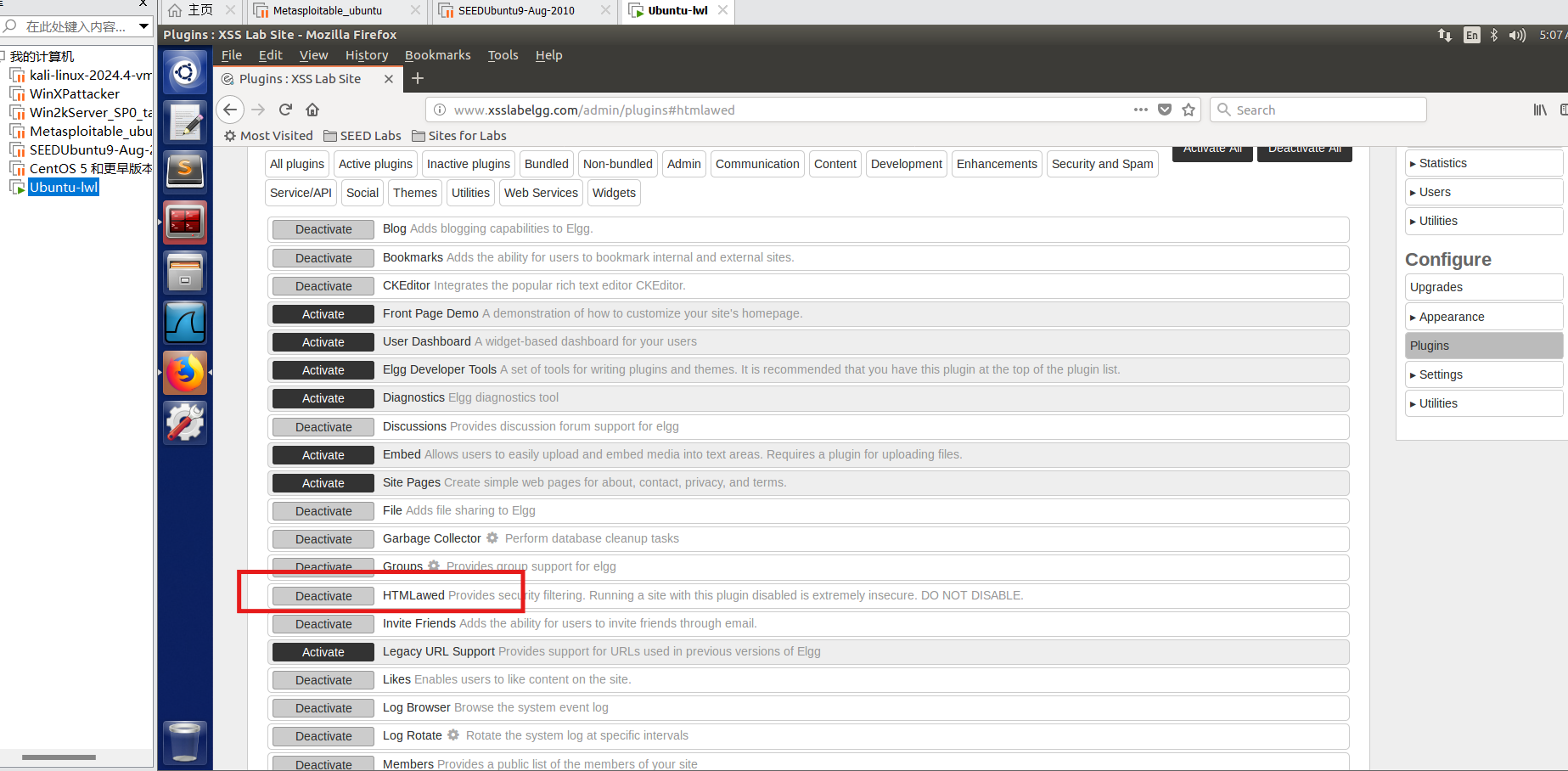Click the network indicator in top panel
Image resolution: width=1568 pixels, height=771 pixels.
click(x=1445, y=35)
